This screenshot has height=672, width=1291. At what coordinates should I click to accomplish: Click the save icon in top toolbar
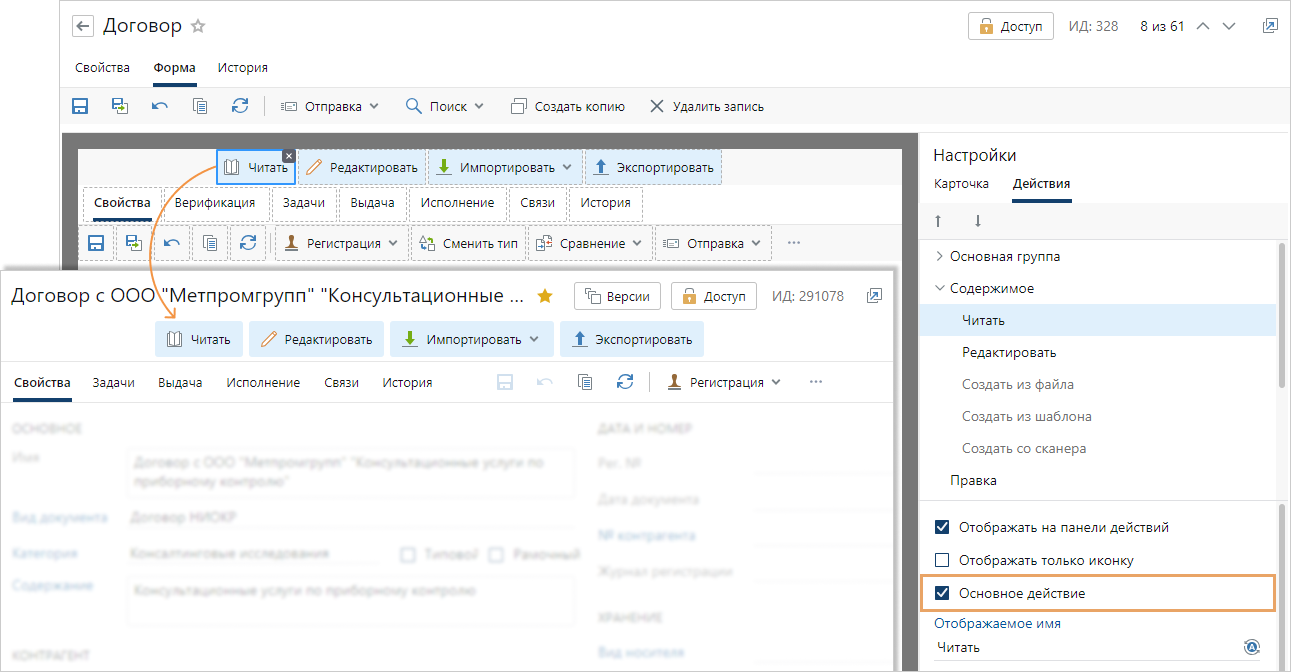click(x=81, y=106)
